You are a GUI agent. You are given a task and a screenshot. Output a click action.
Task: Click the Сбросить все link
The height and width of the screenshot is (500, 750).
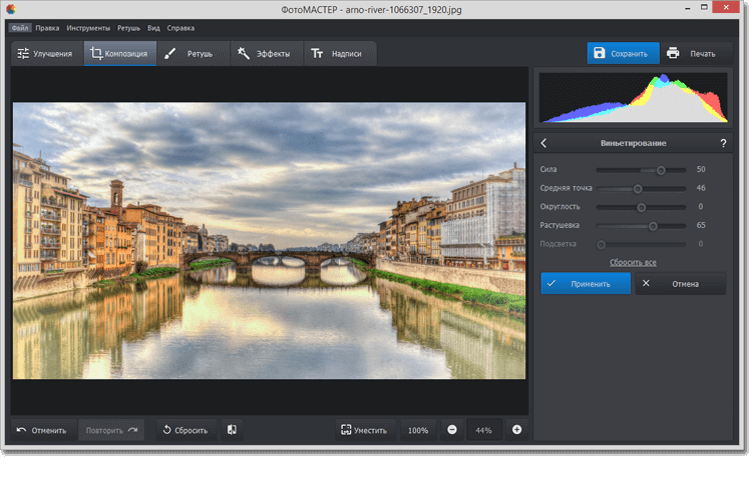[x=633, y=262]
